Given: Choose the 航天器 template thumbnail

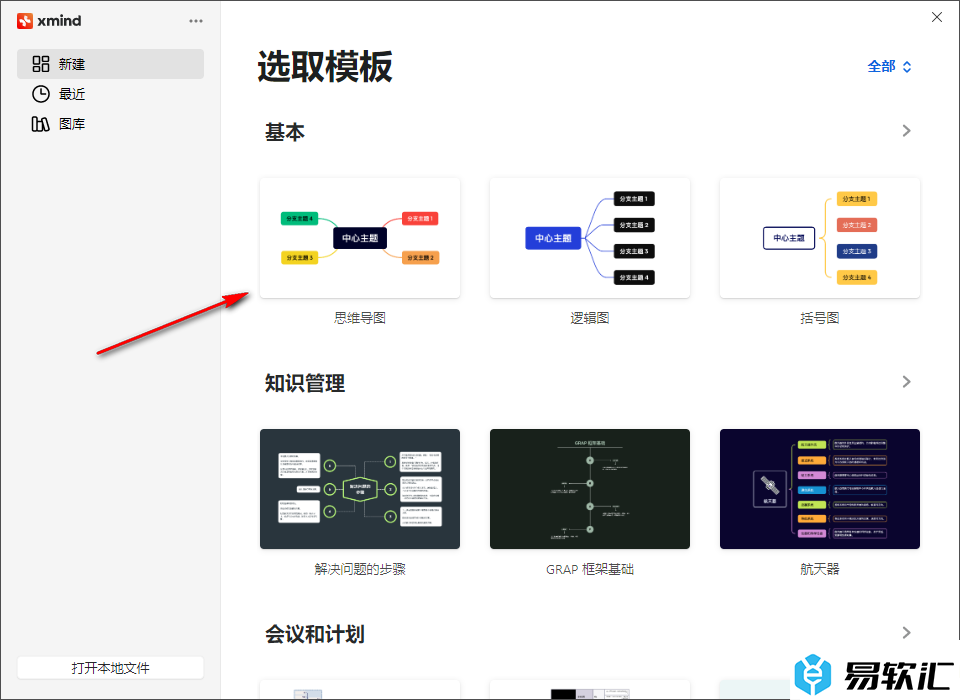Looking at the screenshot, I should pyautogui.click(x=820, y=489).
